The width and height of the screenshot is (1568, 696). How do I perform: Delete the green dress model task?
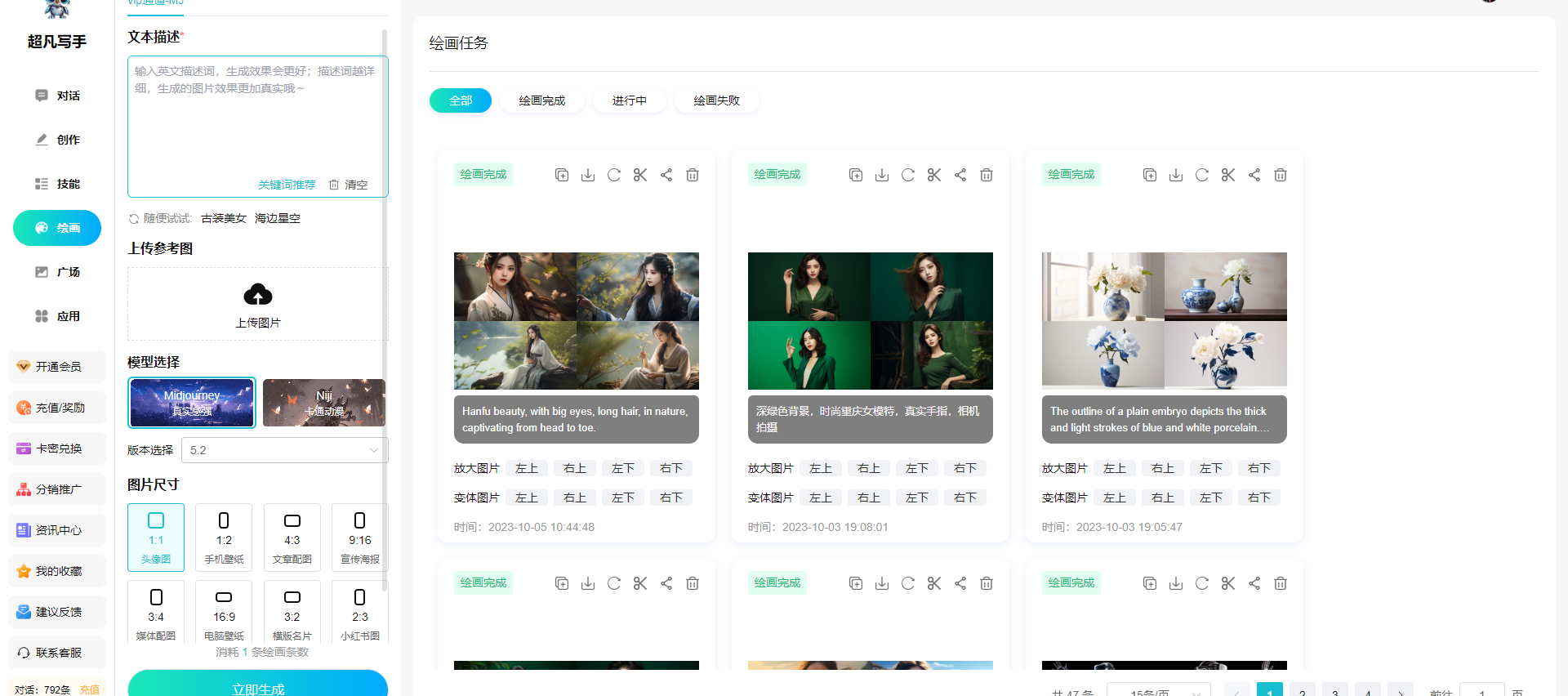[987, 175]
